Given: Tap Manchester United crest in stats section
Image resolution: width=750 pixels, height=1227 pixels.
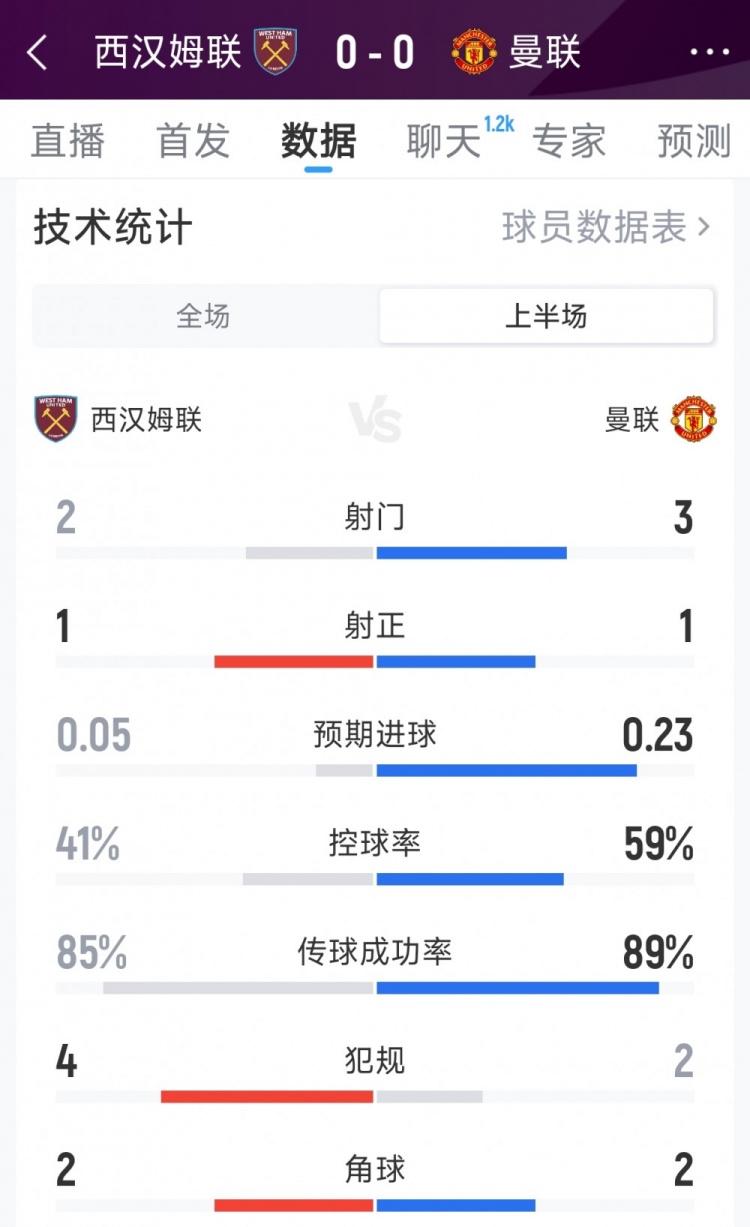Looking at the screenshot, I should (694, 419).
